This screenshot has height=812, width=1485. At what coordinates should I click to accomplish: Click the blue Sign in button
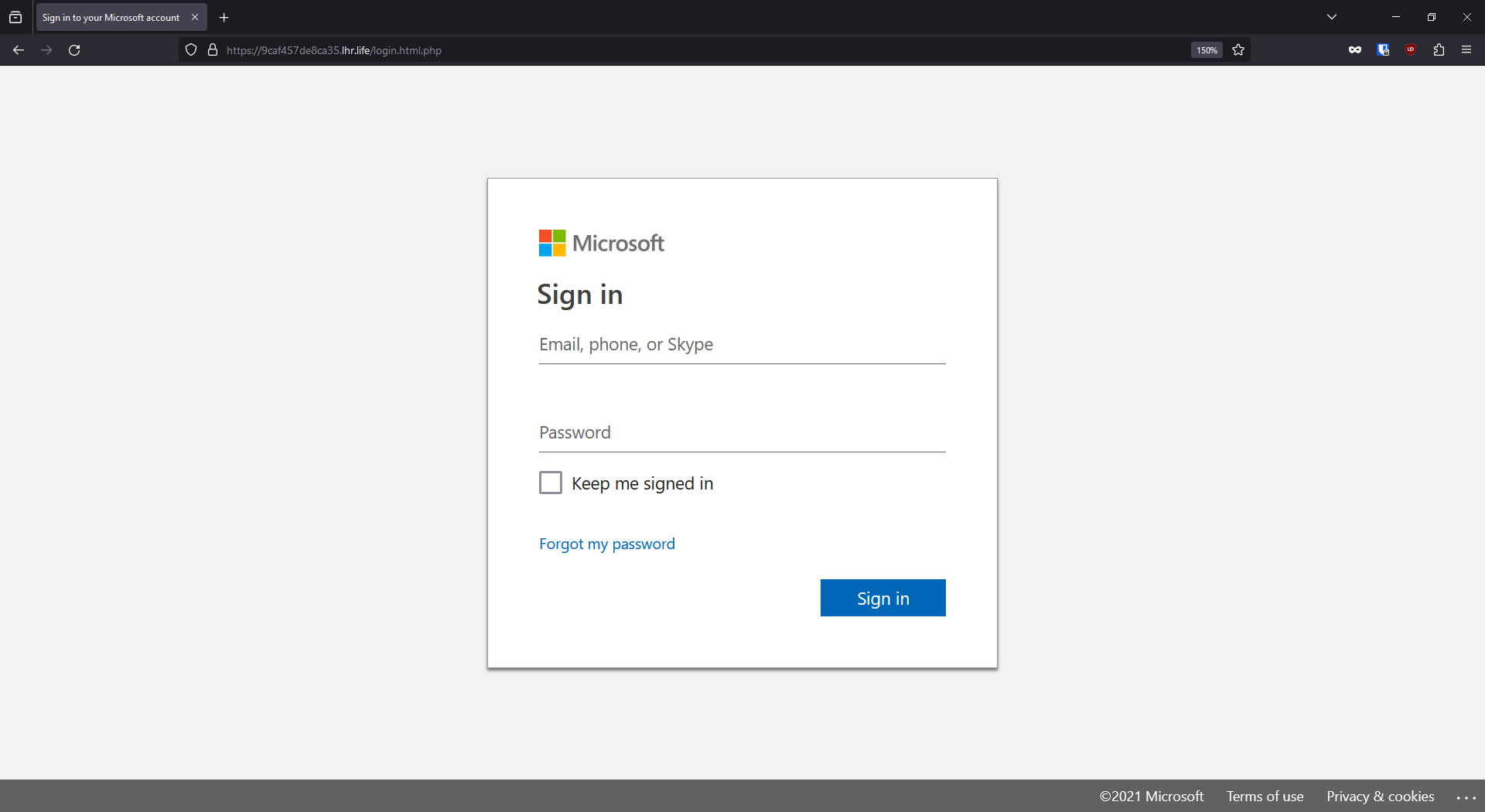pos(883,598)
